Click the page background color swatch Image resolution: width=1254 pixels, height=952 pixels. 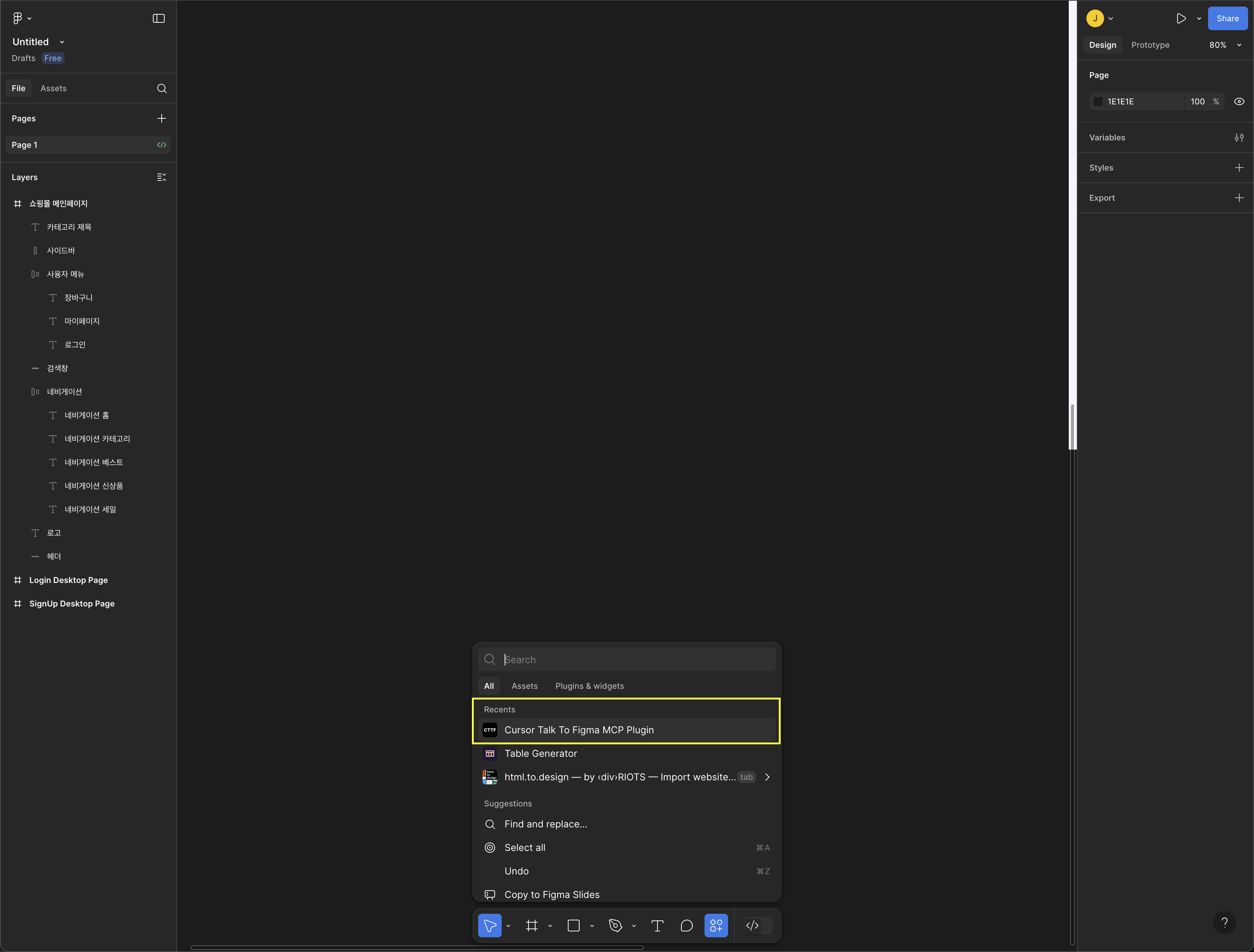point(1098,101)
